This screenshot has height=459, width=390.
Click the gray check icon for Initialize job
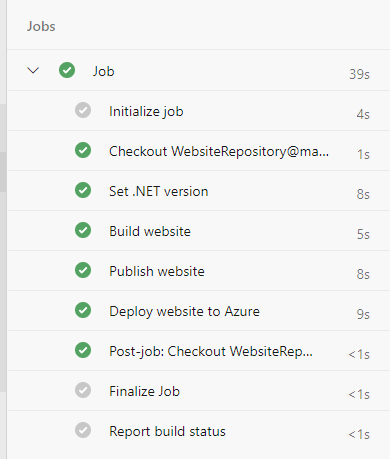83,110
